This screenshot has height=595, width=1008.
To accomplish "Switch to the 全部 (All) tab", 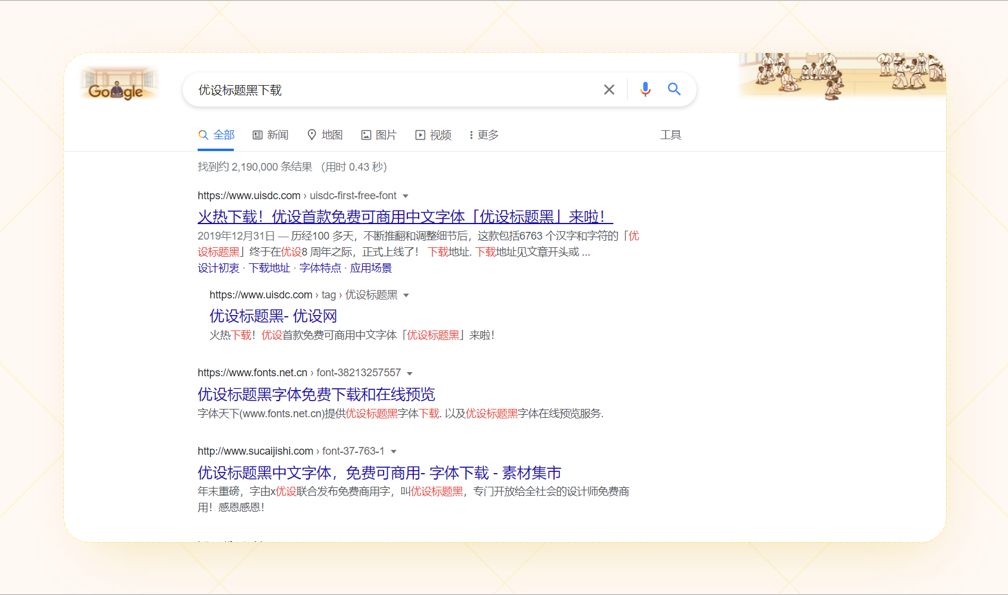I will pos(215,134).
